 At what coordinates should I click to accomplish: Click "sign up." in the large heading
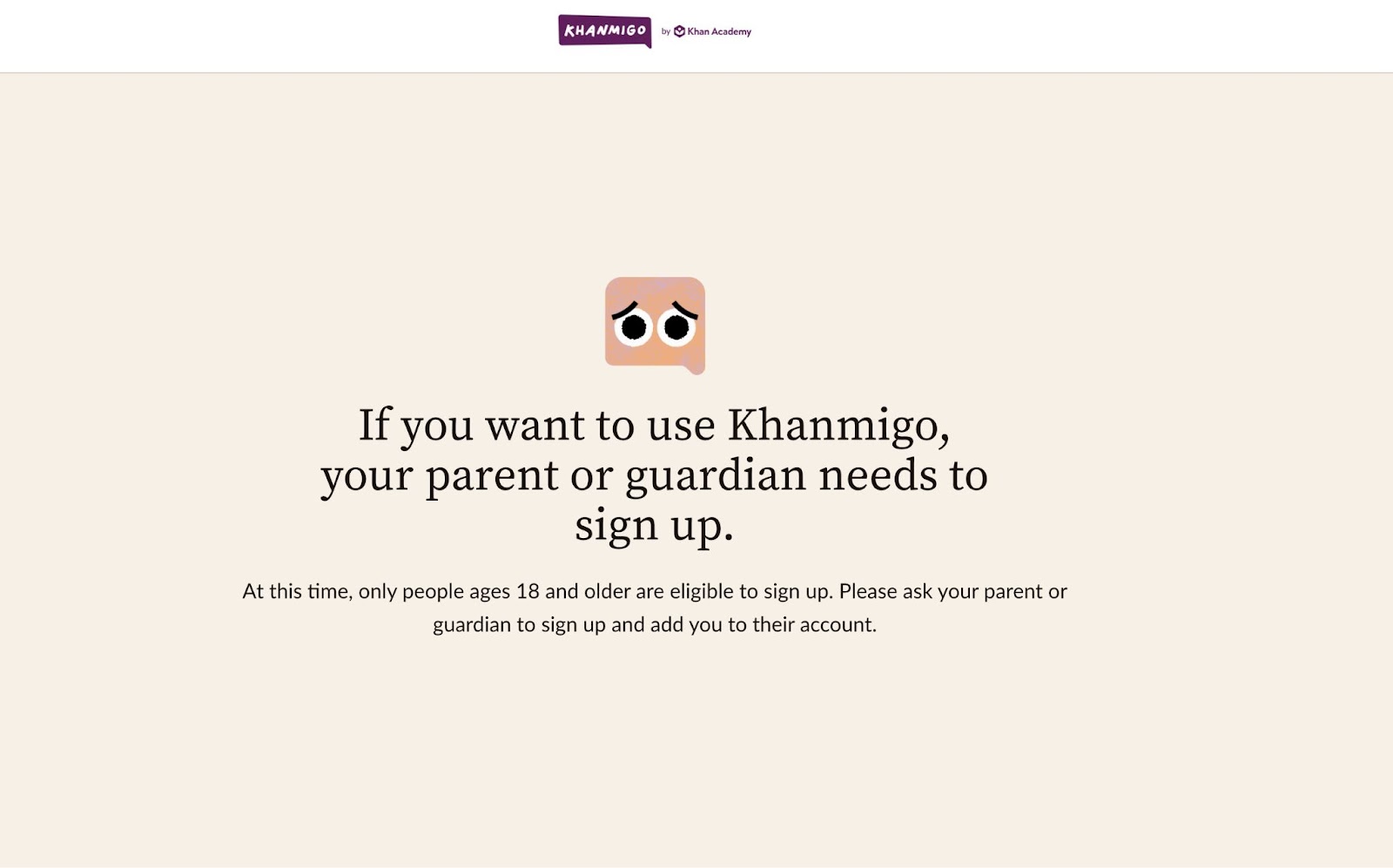click(x=654, y=526)
